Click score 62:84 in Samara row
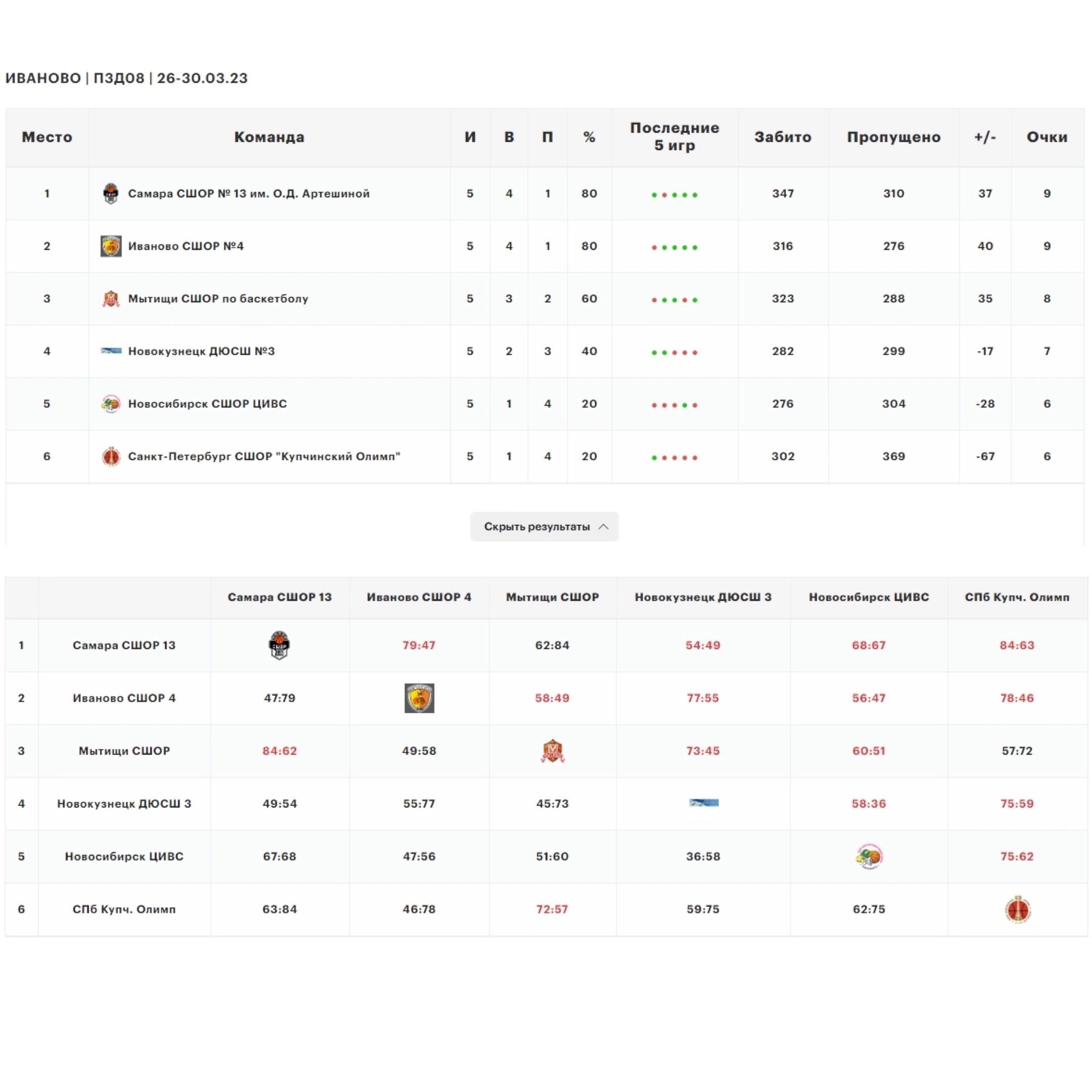Viewport: 1092px width, 1092px height. (x=552, y=646)
